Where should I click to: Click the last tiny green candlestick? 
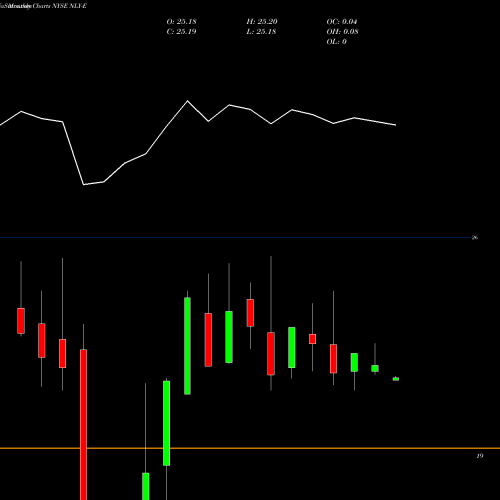[396, 379]
